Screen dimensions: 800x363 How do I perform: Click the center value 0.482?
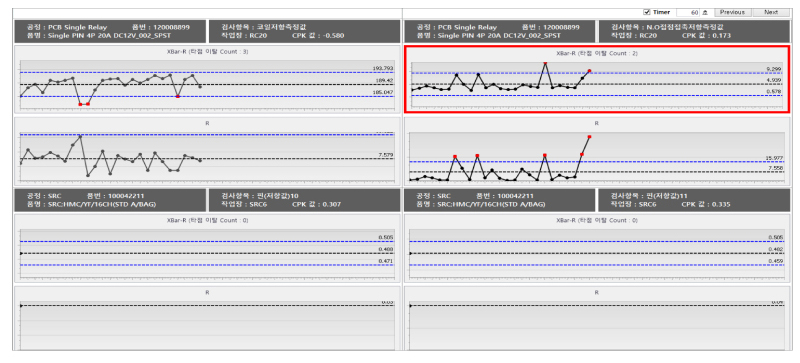pos(776,249)
